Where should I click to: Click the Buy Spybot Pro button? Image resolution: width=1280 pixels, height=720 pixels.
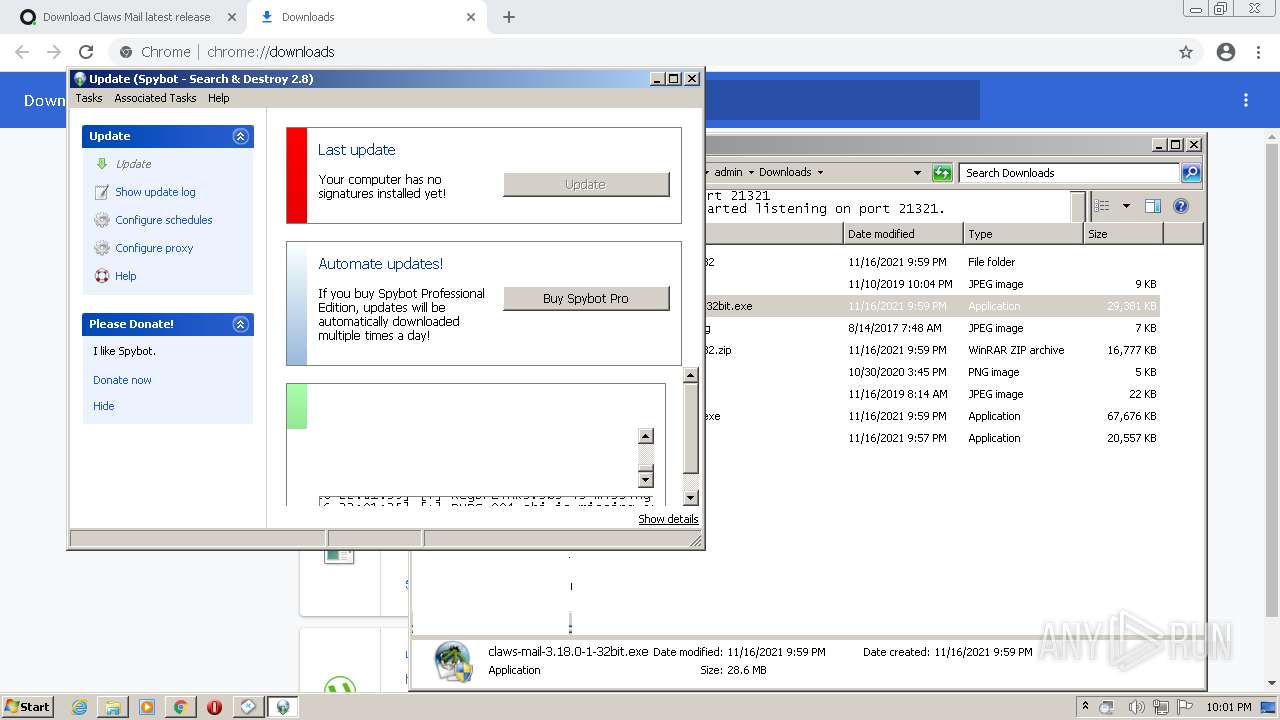586,298
